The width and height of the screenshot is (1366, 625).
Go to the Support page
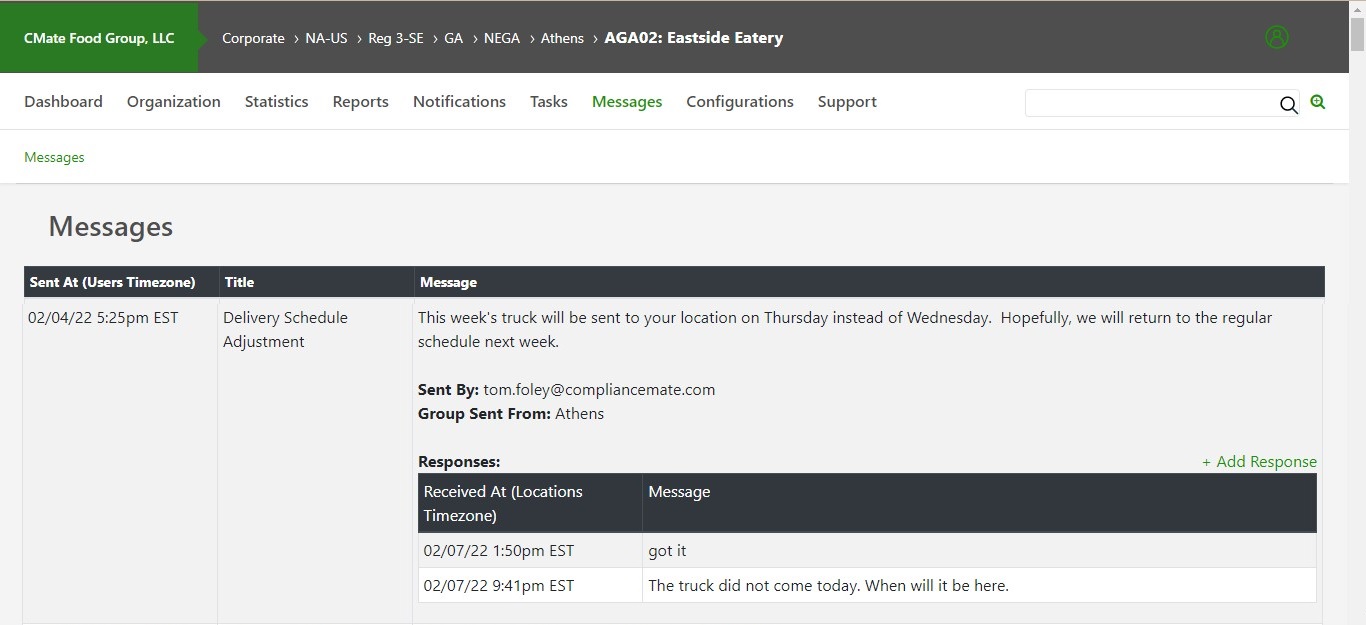point(846,102)
